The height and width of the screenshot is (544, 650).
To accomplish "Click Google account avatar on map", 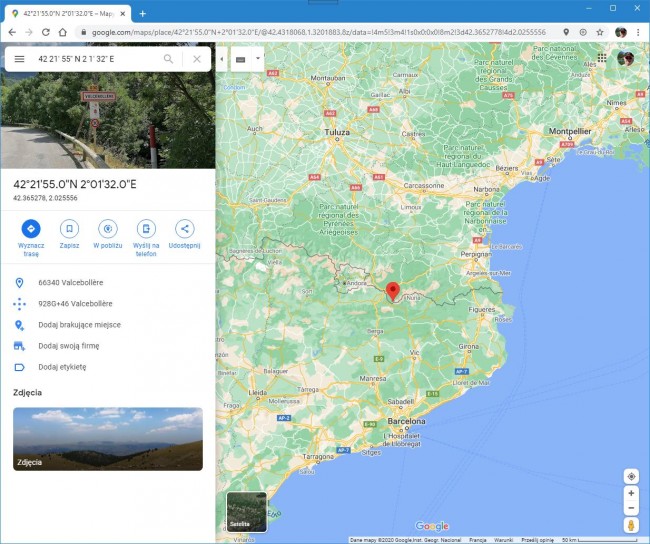I will tap(626, 58).
